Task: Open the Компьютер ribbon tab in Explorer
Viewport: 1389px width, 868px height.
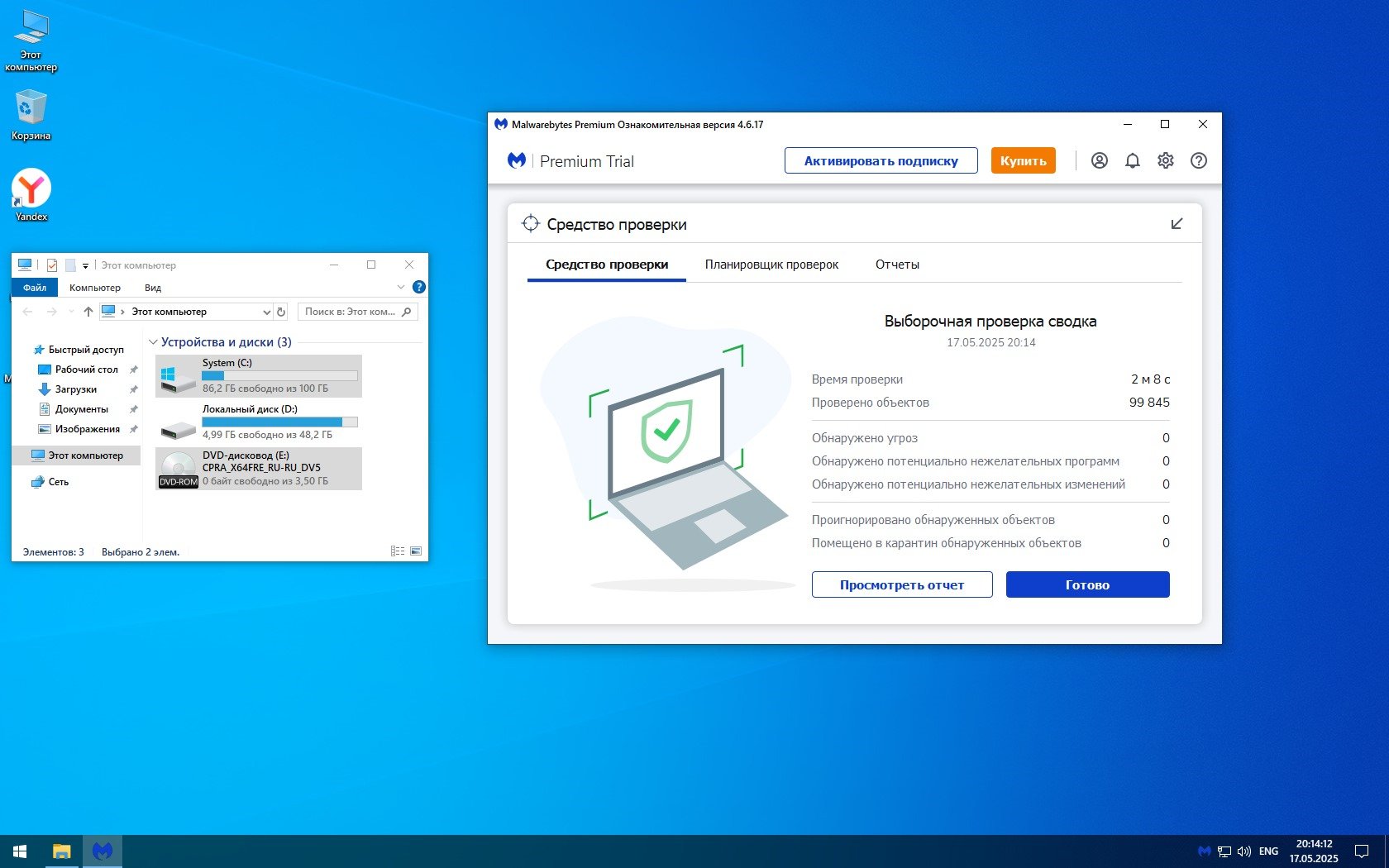Action: tap(95, 288)
